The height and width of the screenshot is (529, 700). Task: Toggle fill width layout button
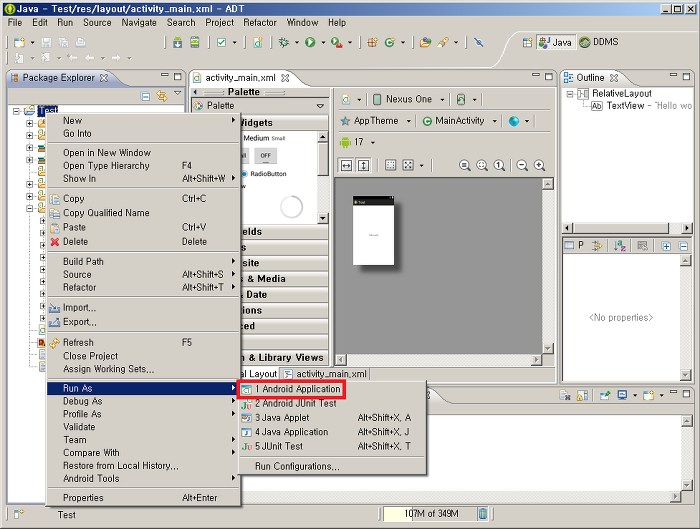pos(346,166)
